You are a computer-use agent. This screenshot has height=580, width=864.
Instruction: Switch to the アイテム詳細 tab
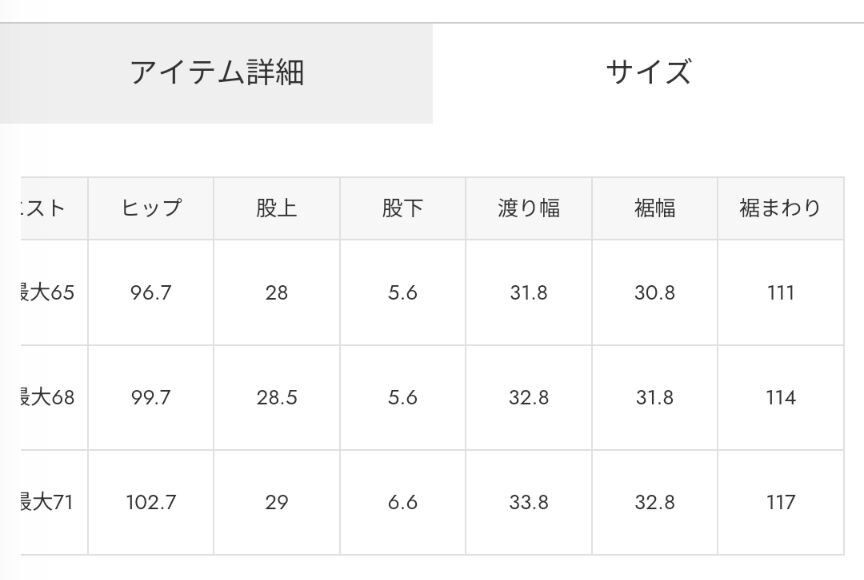(216, 73)
